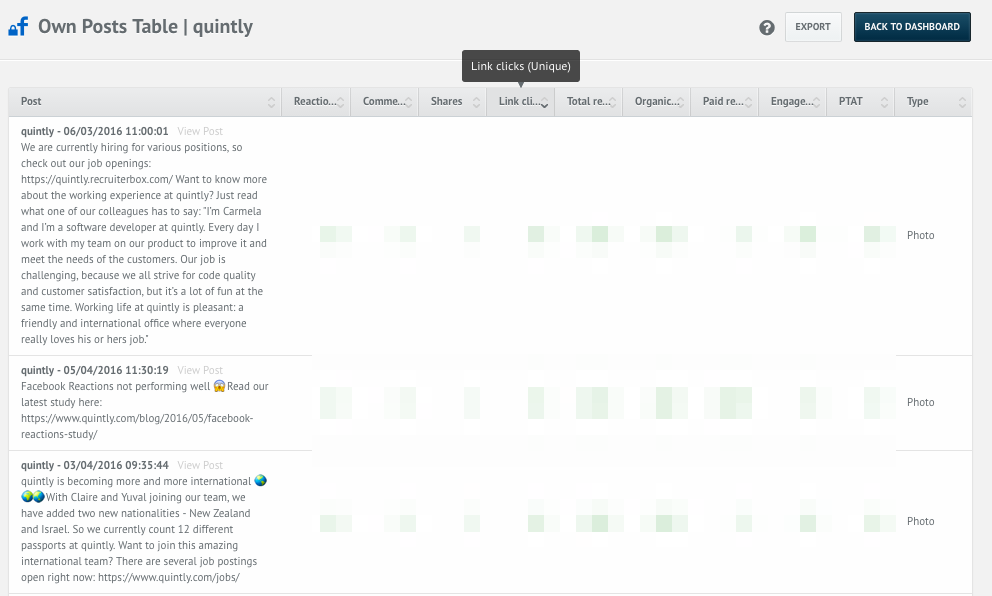Go back via Back to Dashboard button

912,27
